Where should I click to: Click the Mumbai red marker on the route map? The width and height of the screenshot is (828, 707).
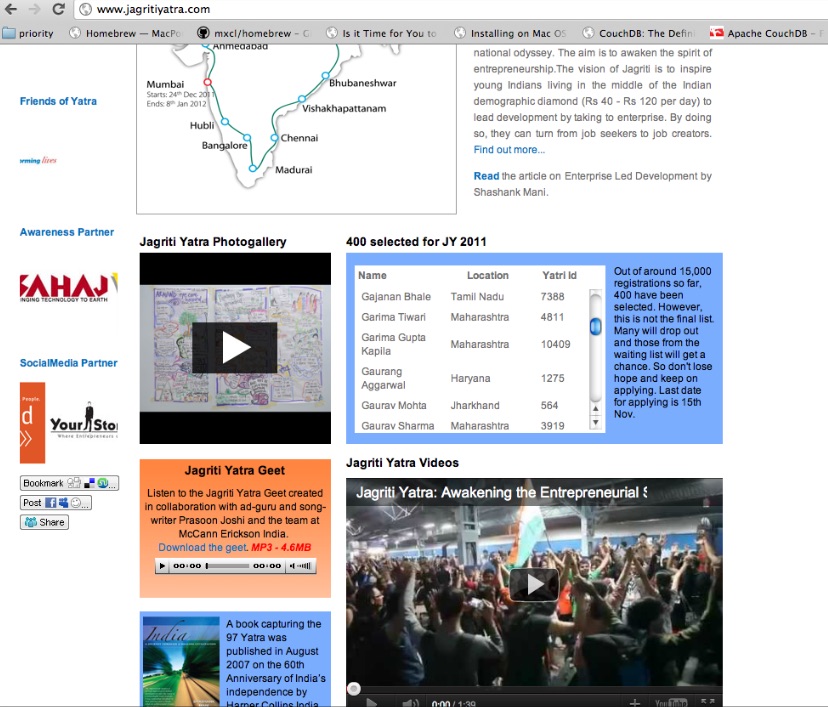pyautogui.click(x=208, y=82)
